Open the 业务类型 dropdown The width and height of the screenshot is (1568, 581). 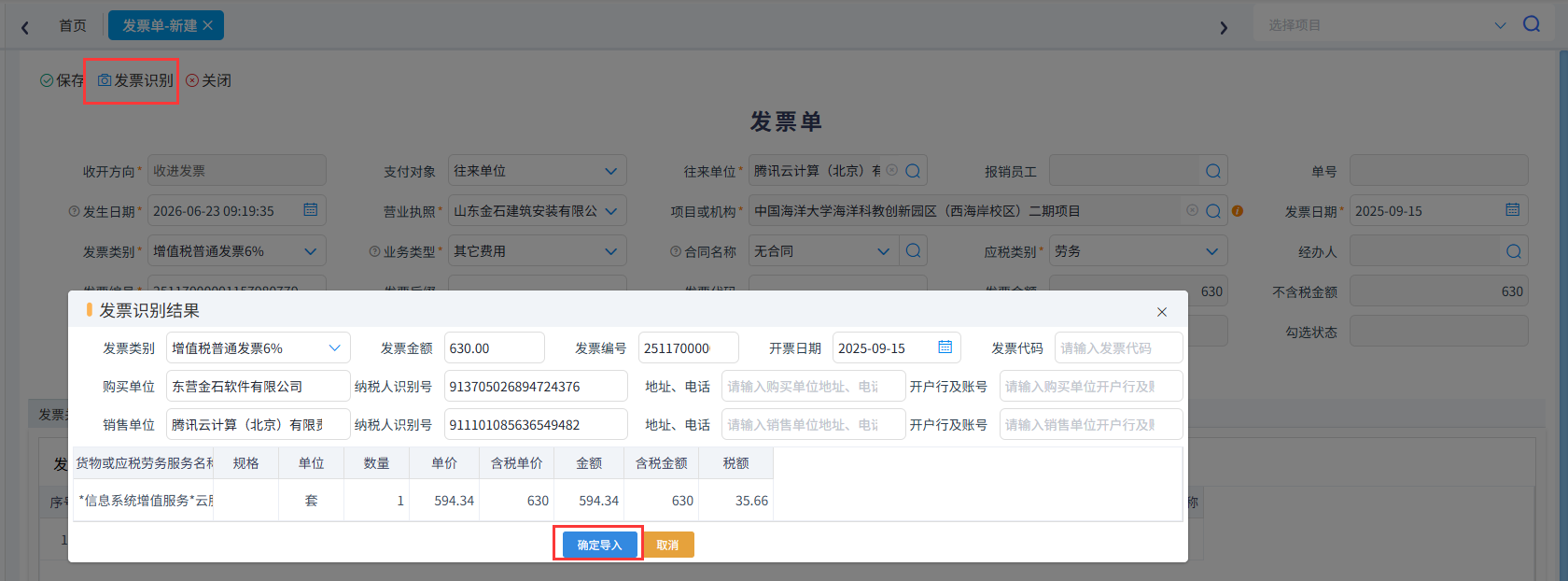pos(610,251)
